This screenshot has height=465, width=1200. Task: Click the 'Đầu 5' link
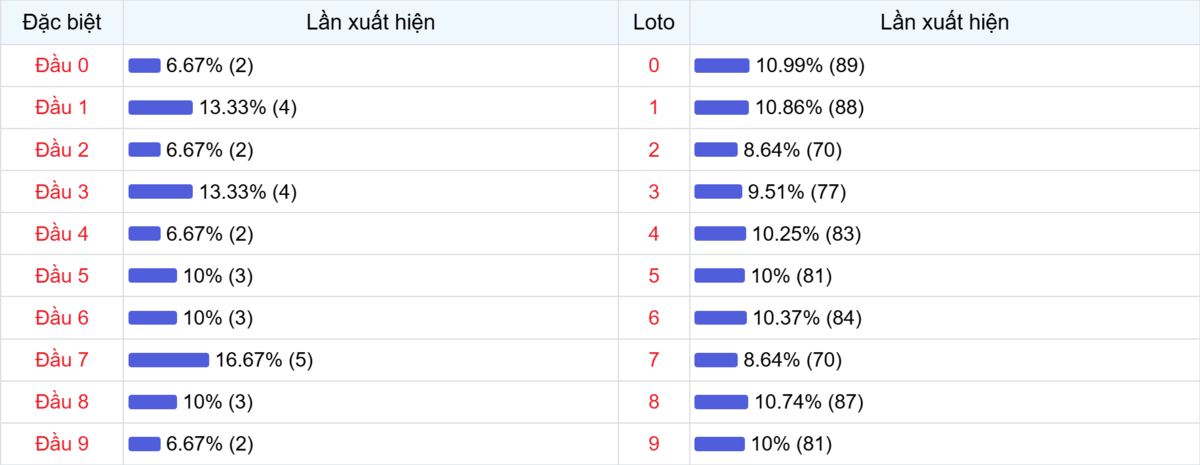click(x=62, y=276)
